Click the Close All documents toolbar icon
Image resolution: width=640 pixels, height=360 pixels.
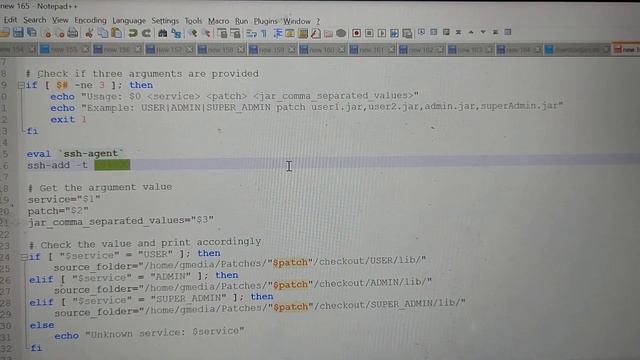[60, 33]
